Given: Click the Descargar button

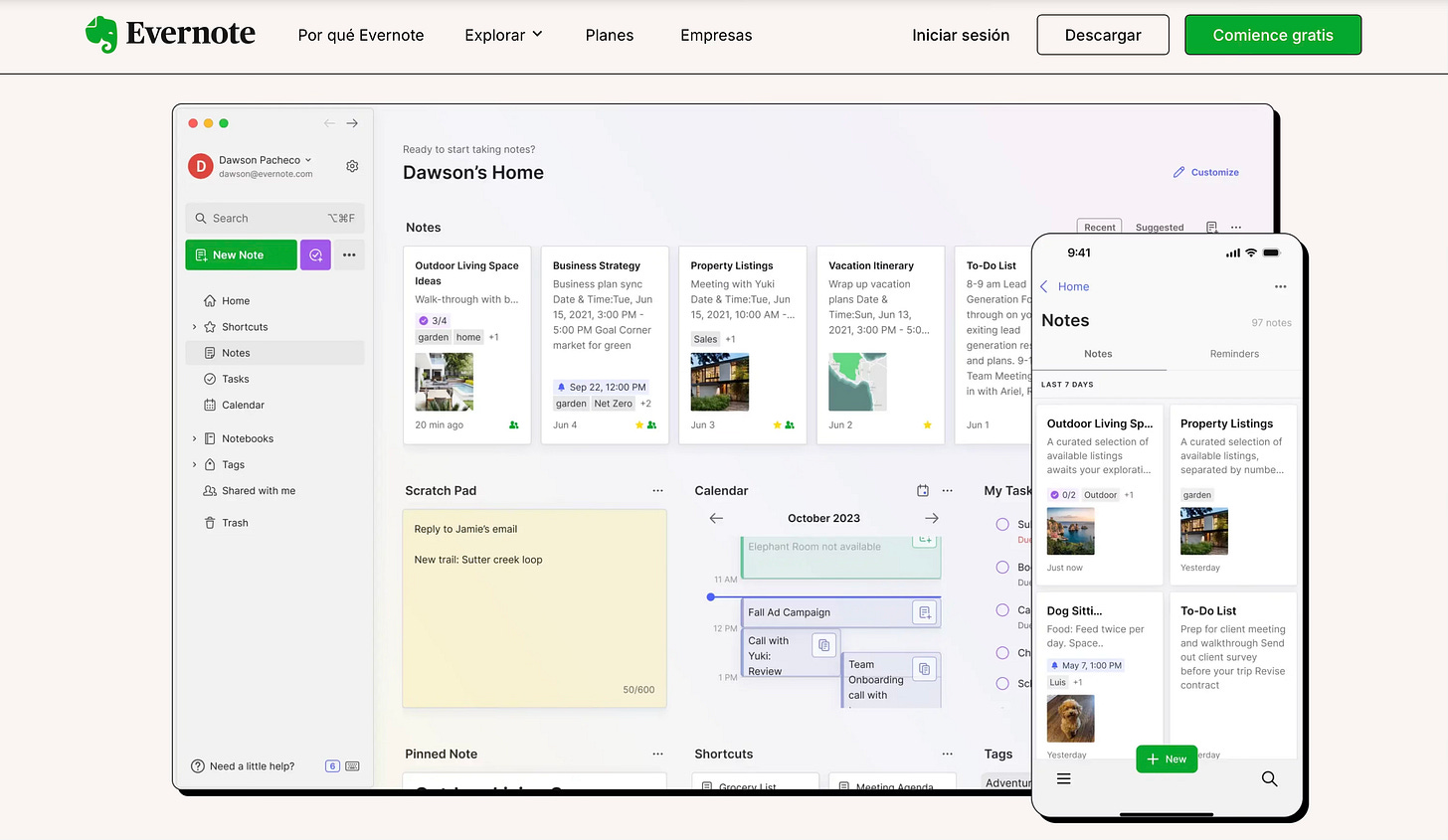Looking at the screenshot, I should [x=1103, y=35].
